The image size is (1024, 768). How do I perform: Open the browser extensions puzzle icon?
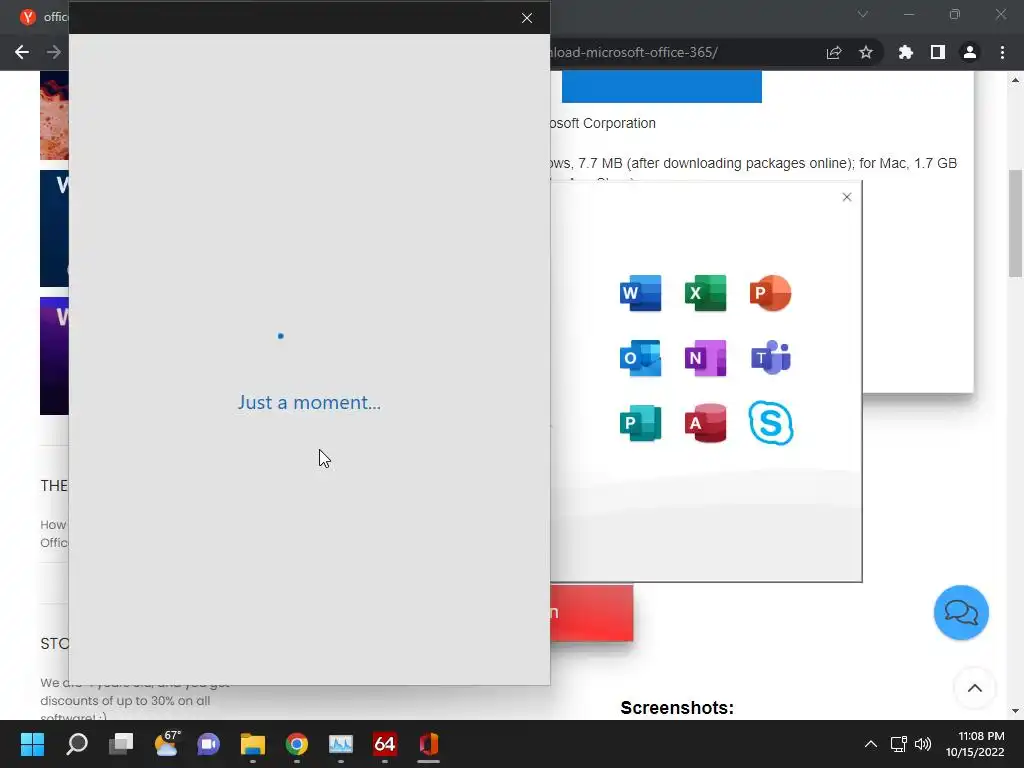point(906,52)
